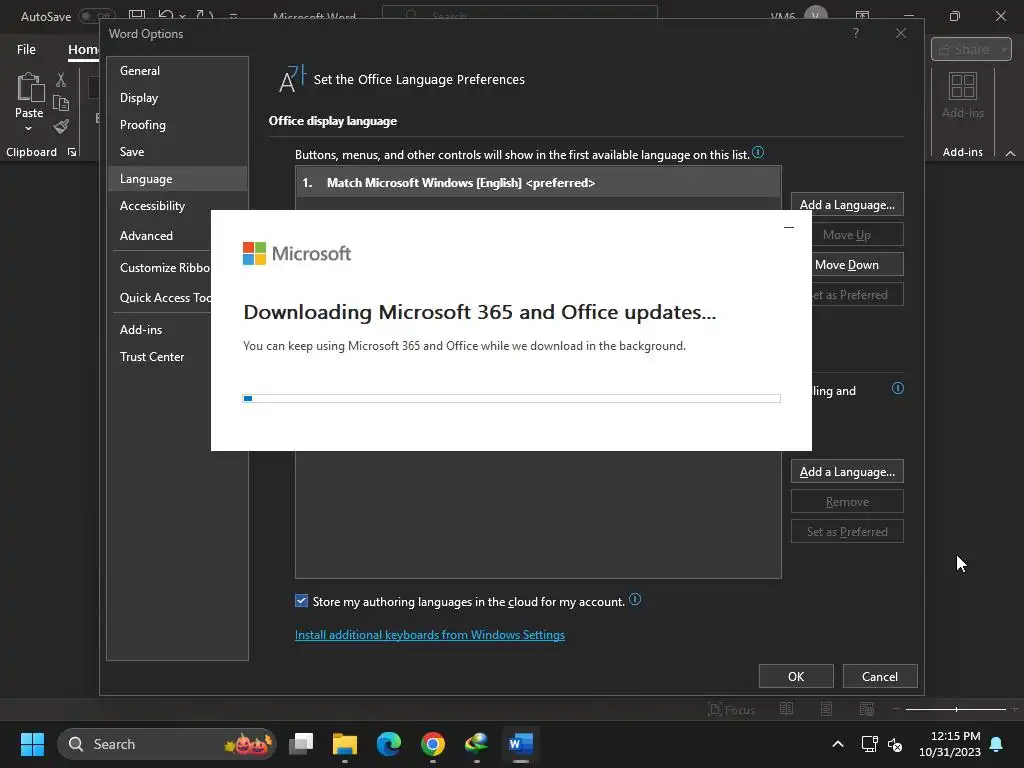
Task: Toggle the AutoSave switch
Action: 96,16
